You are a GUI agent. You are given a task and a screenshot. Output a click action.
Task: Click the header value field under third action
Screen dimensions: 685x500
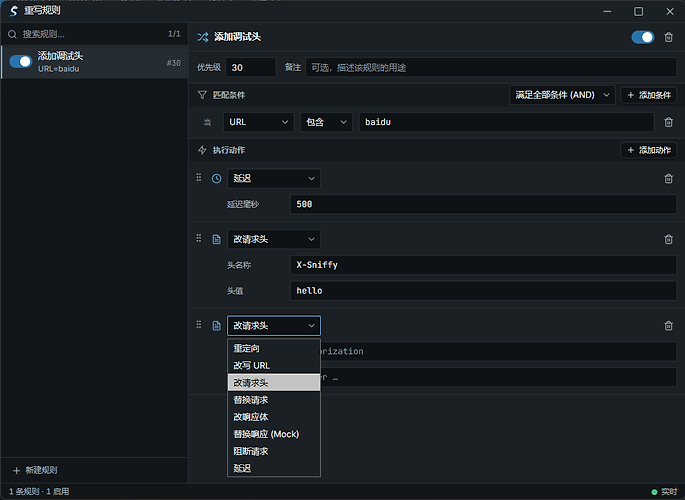coord(498,377)
